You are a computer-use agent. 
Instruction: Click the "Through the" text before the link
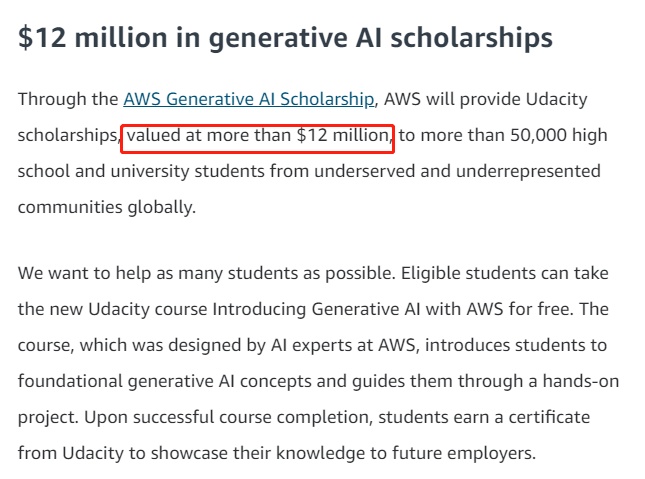68,99
